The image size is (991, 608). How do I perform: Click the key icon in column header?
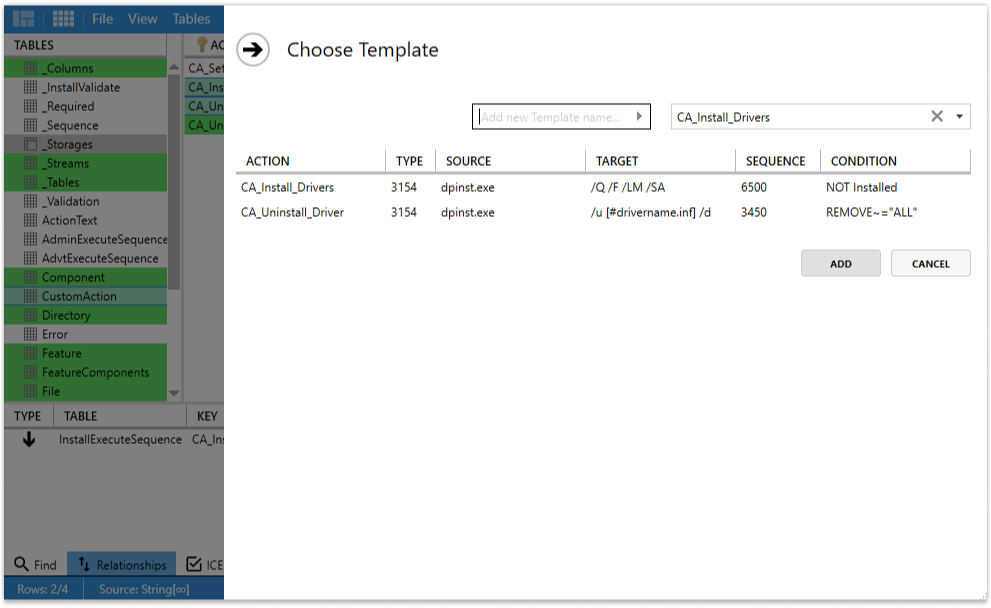tap(202, 44)
